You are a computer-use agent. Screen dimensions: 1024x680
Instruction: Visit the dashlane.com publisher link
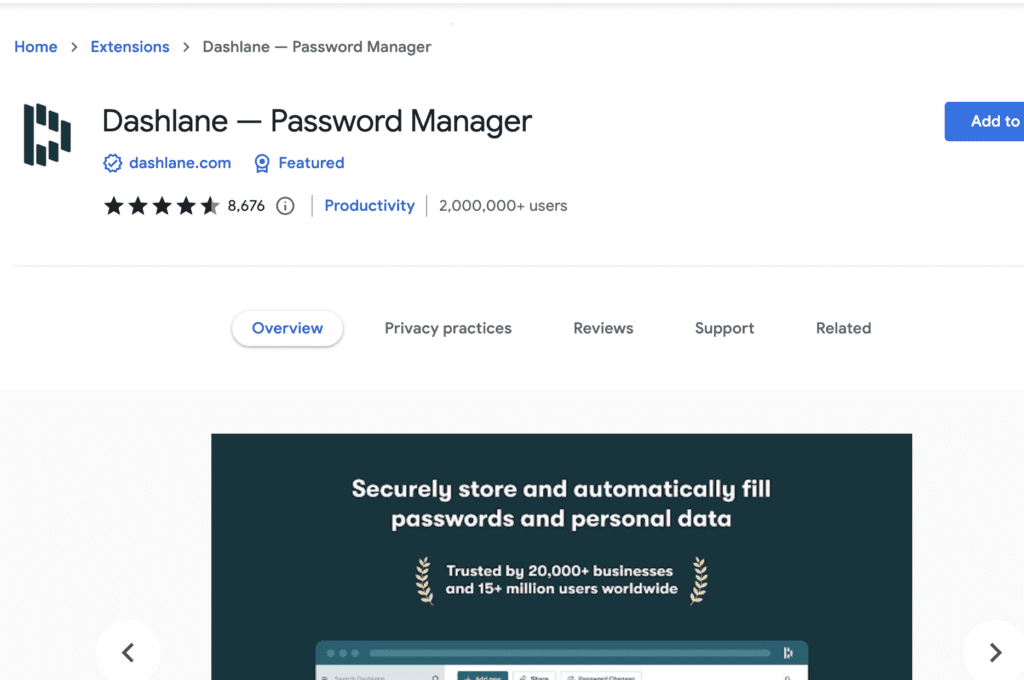click(x=180, y=163)
